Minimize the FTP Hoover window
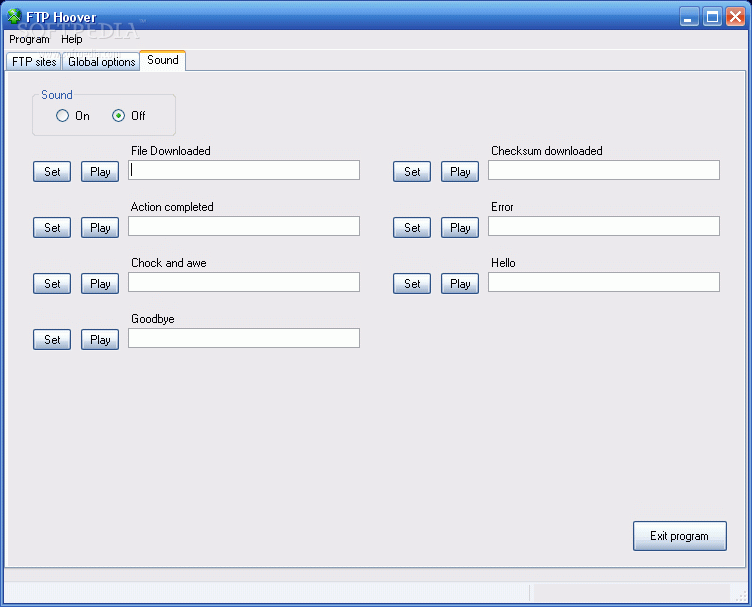This screenshot has width=752, height=607. tap(689, 17)
